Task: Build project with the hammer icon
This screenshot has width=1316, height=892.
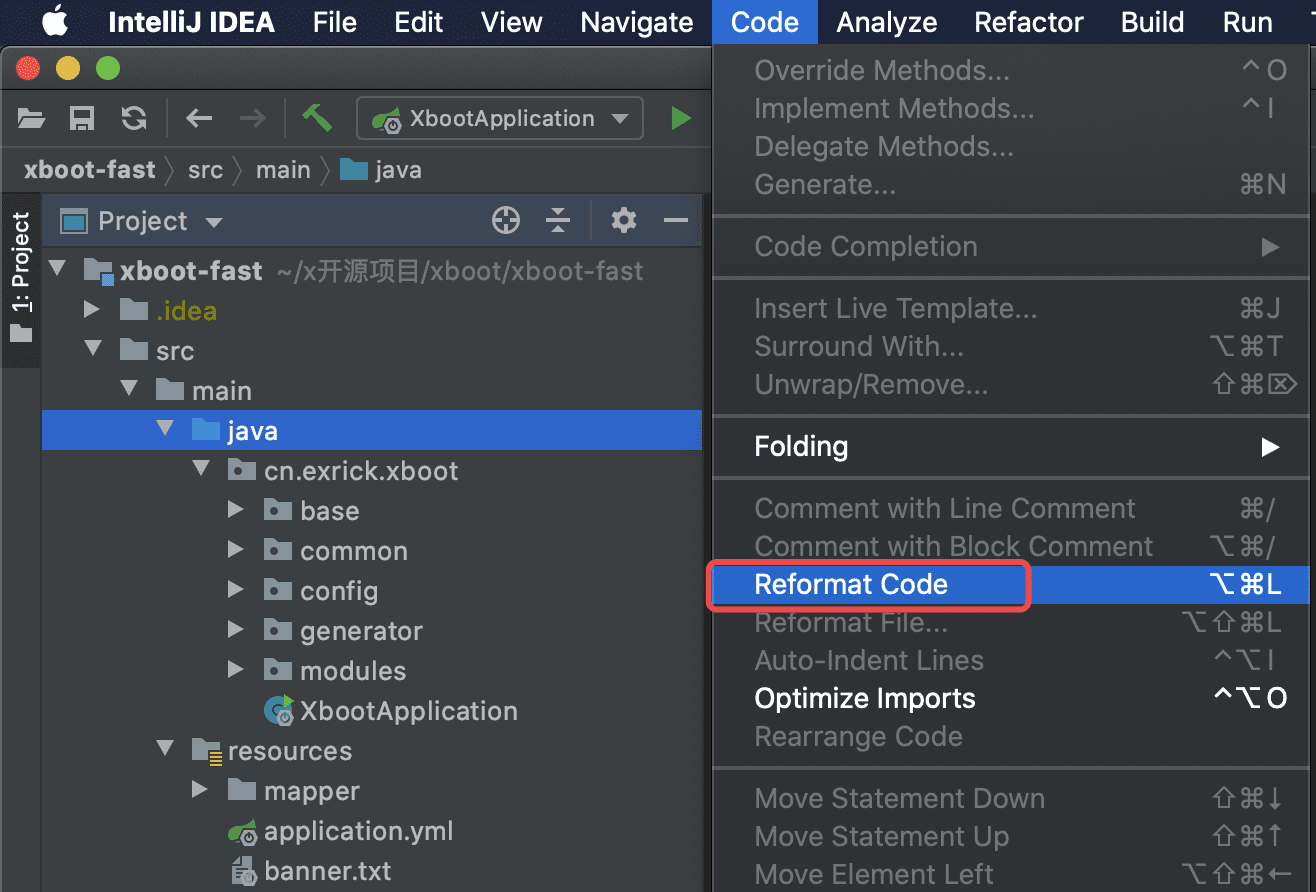Action: point(317,118)
